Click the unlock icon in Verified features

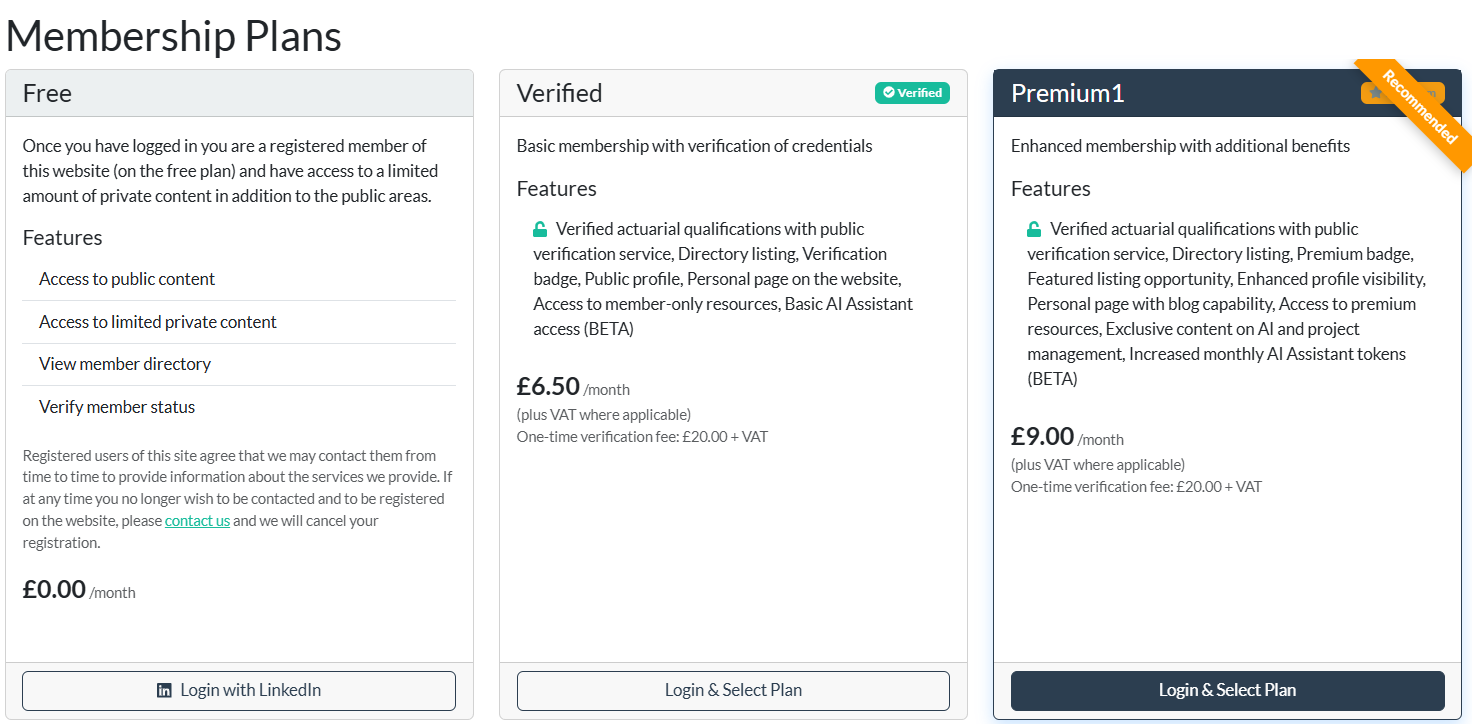[540, 229]
